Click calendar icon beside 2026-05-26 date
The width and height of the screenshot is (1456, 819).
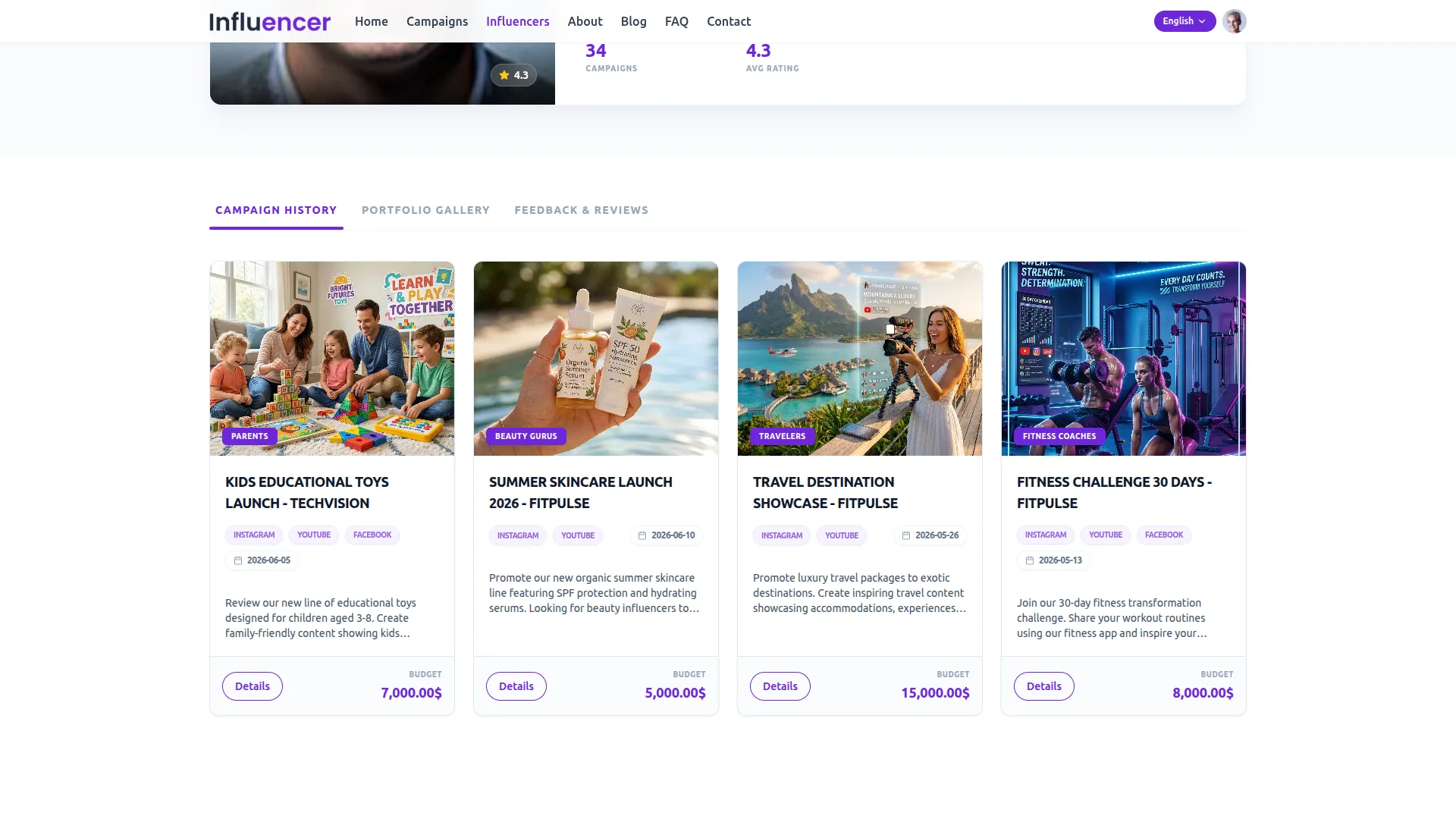[x=905, y=535]
